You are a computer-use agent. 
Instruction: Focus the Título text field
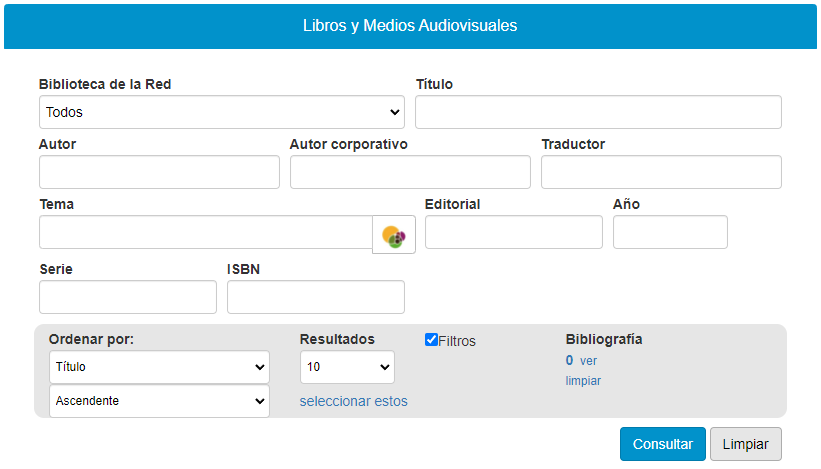[x=598, y=112]
